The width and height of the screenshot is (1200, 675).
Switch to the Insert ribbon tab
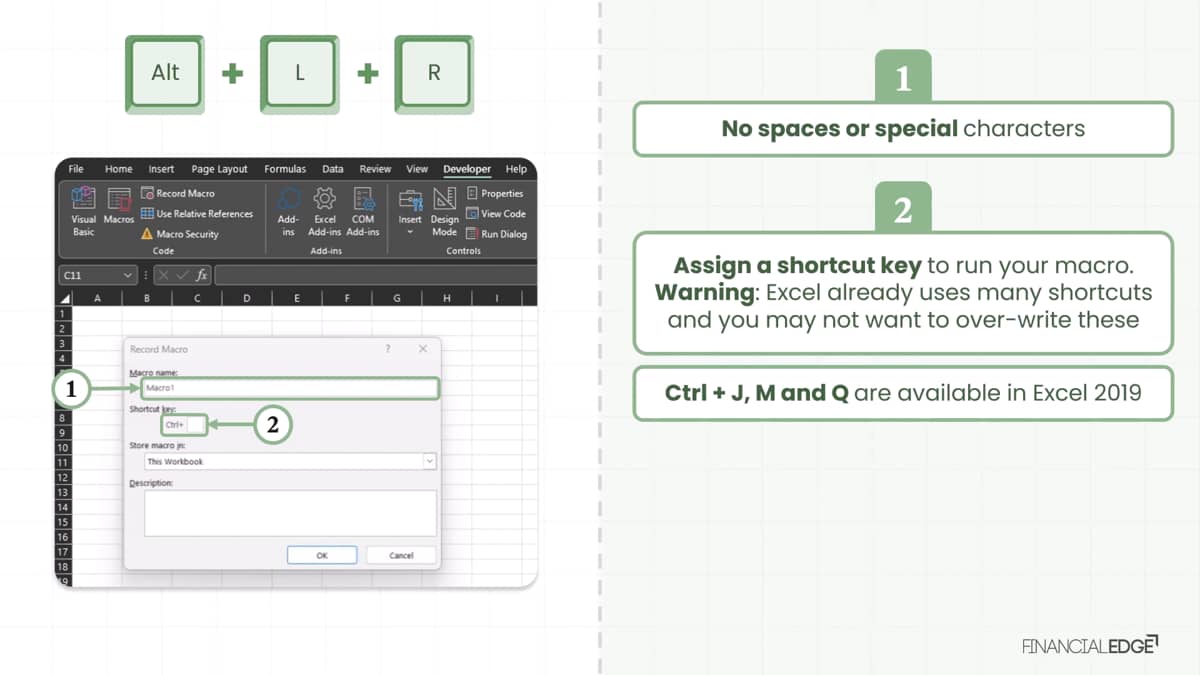161,169
